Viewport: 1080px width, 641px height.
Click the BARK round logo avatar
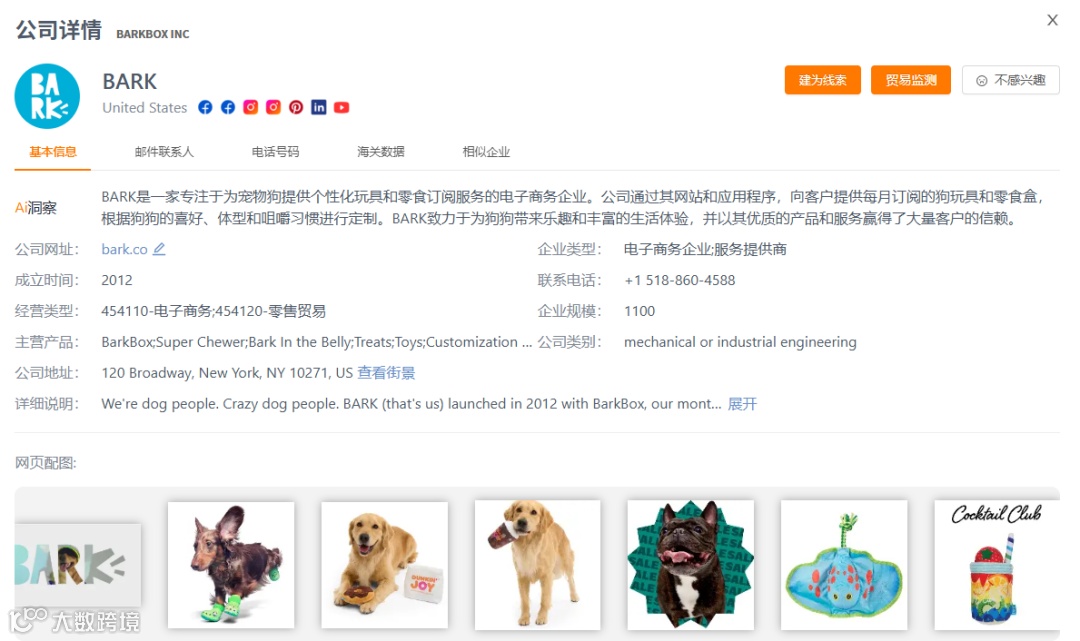click(47, 96)
